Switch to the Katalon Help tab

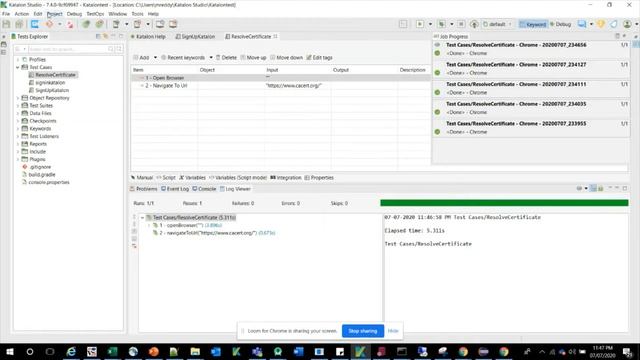click(148, 36)
